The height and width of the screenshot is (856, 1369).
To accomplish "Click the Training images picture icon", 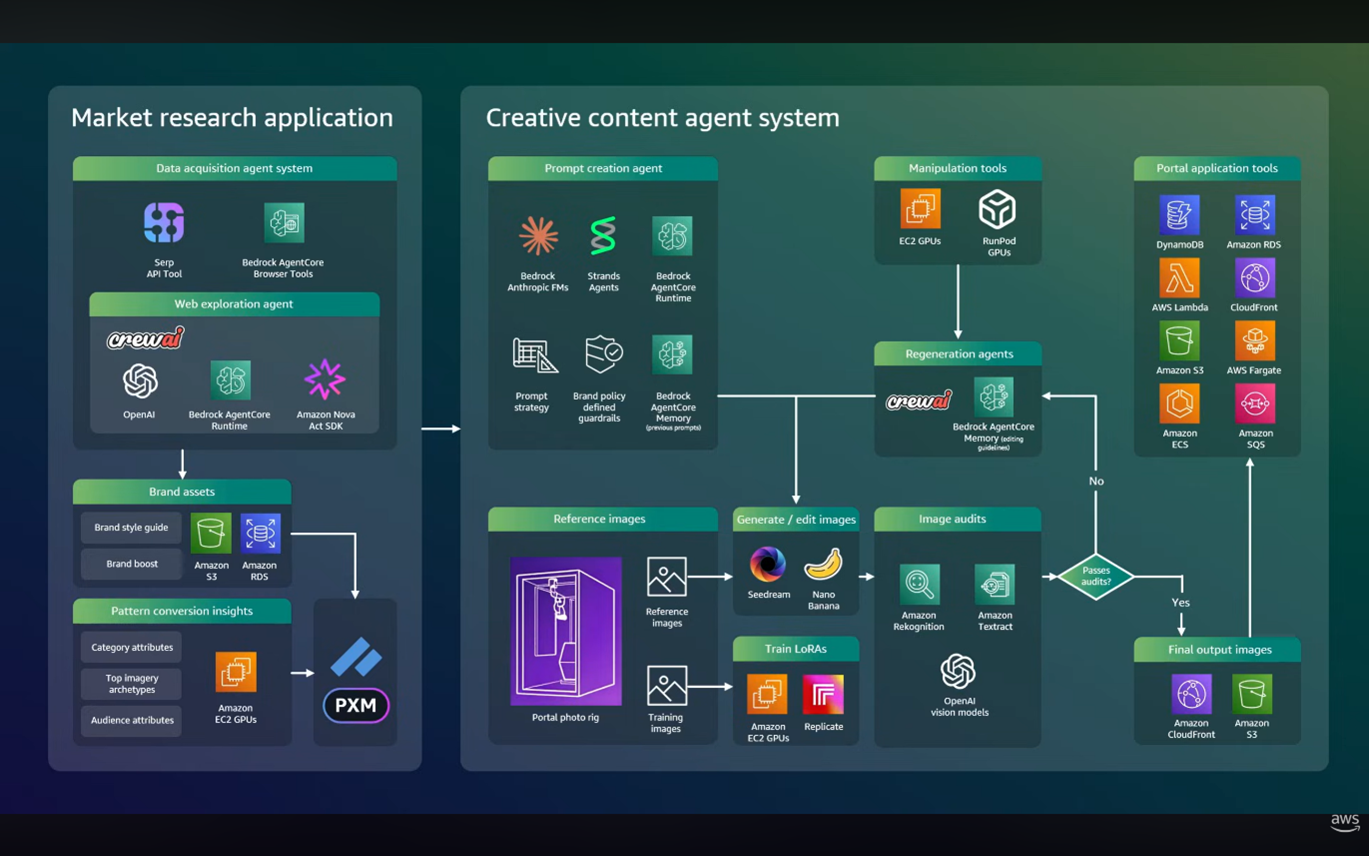I will point(667,687).
